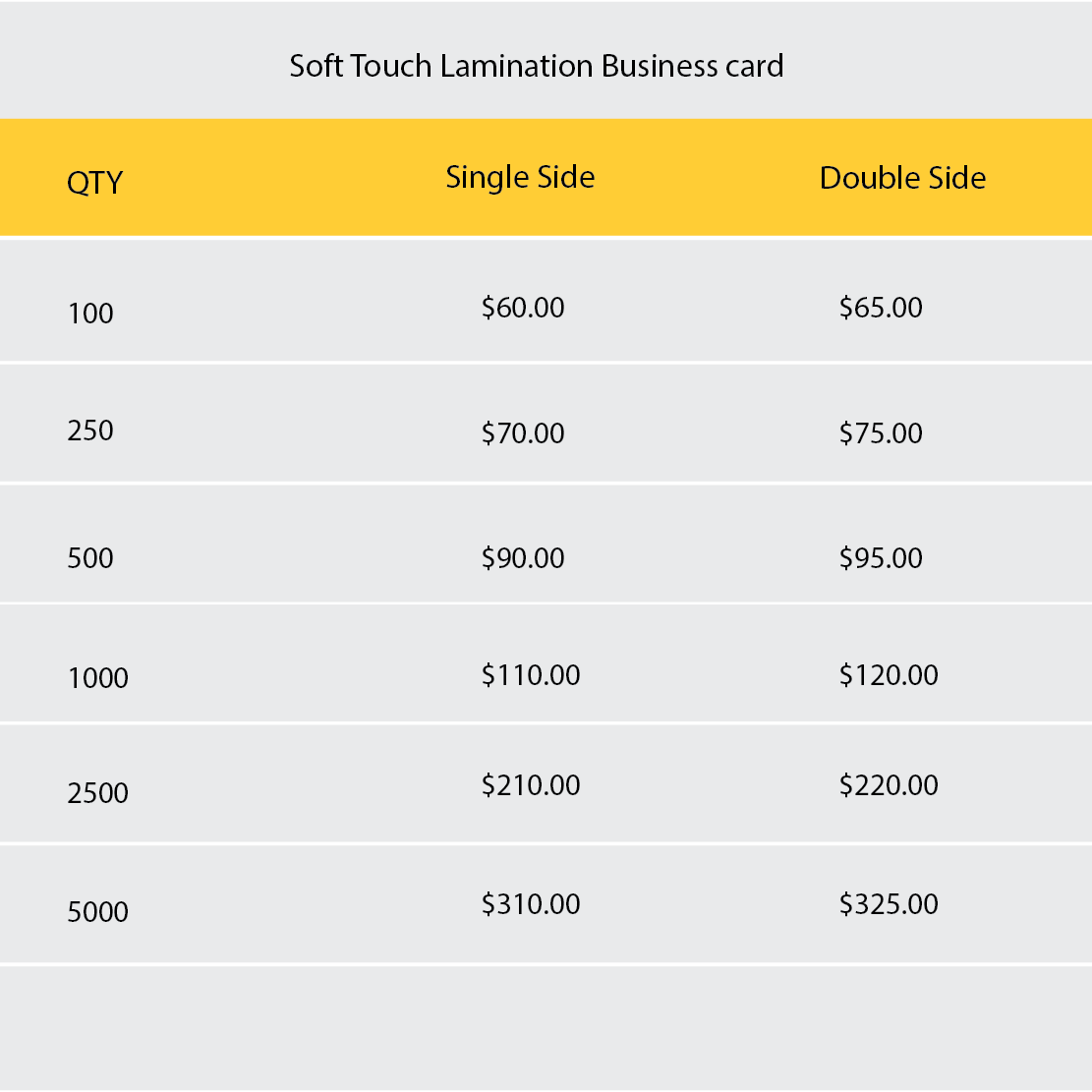This screenshot has width=1092, height=1092.
Task: Click the Soft Touch Lamination Business card title
Action: tap(536, 66)
